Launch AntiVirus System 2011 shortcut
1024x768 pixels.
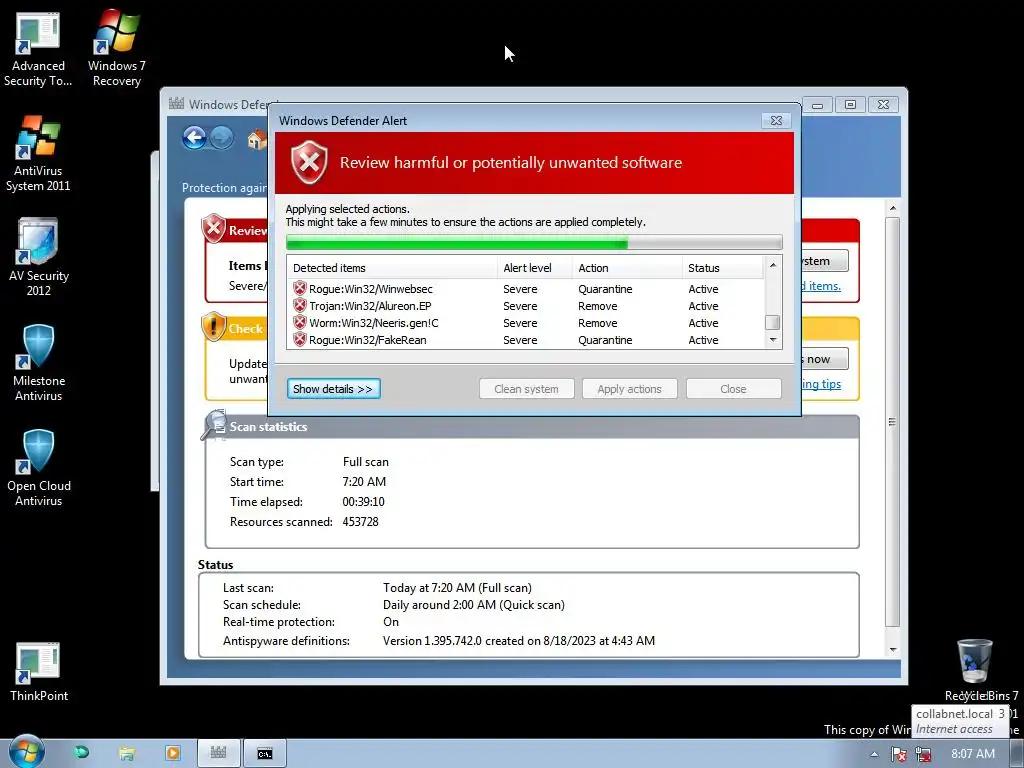tap(38, 154)
